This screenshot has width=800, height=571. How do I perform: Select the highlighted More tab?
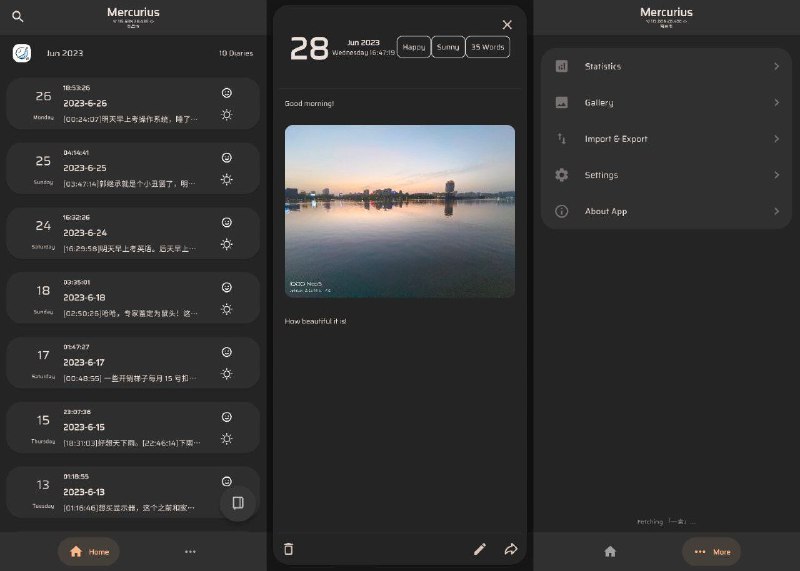point(711,551)
